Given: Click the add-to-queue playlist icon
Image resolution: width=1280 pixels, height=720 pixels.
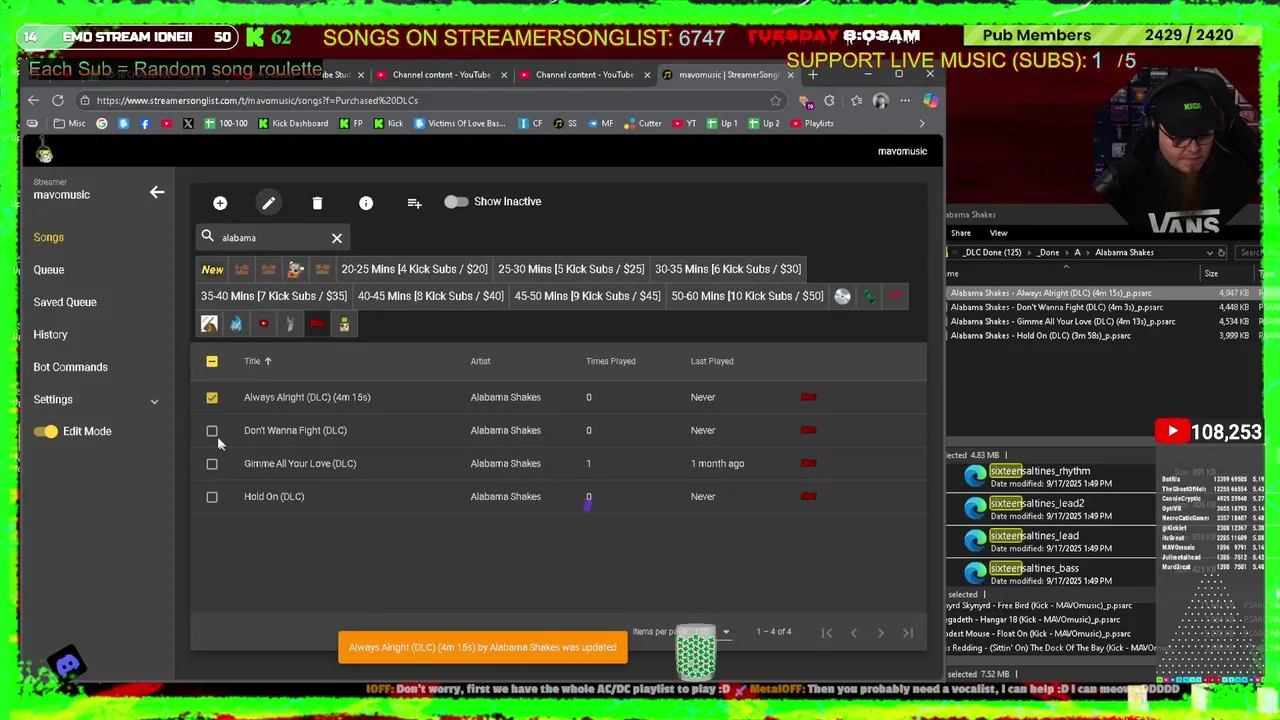Looking at the screenshot, I should point(414,203).
